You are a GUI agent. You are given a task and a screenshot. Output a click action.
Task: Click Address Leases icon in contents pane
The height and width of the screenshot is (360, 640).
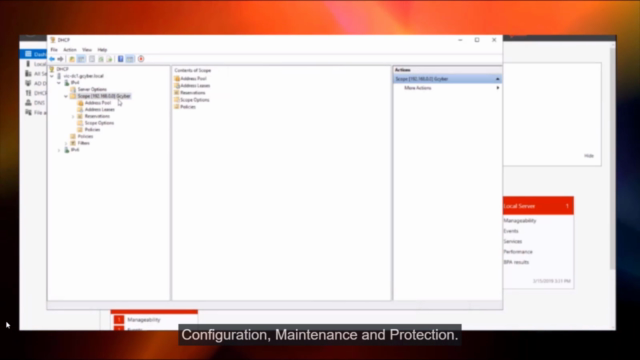(177, 86)
